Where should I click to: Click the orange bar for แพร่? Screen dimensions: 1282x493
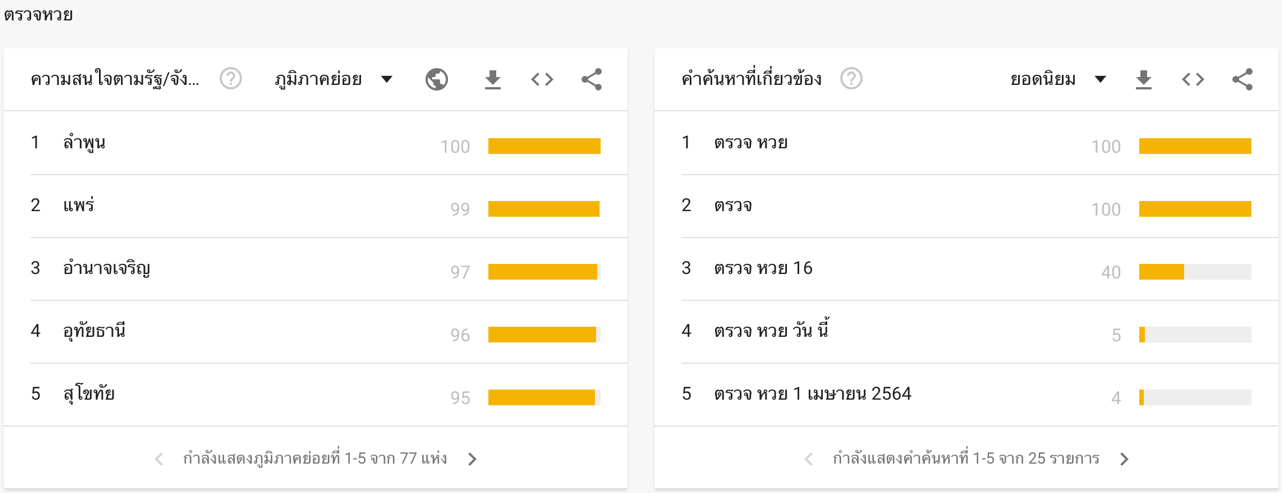coord(544,209)
